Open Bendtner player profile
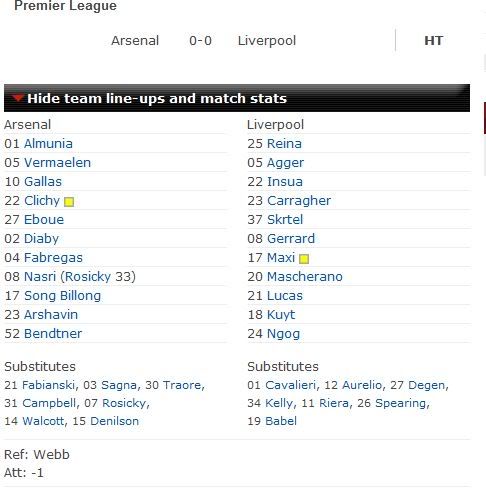 [53, 334]
